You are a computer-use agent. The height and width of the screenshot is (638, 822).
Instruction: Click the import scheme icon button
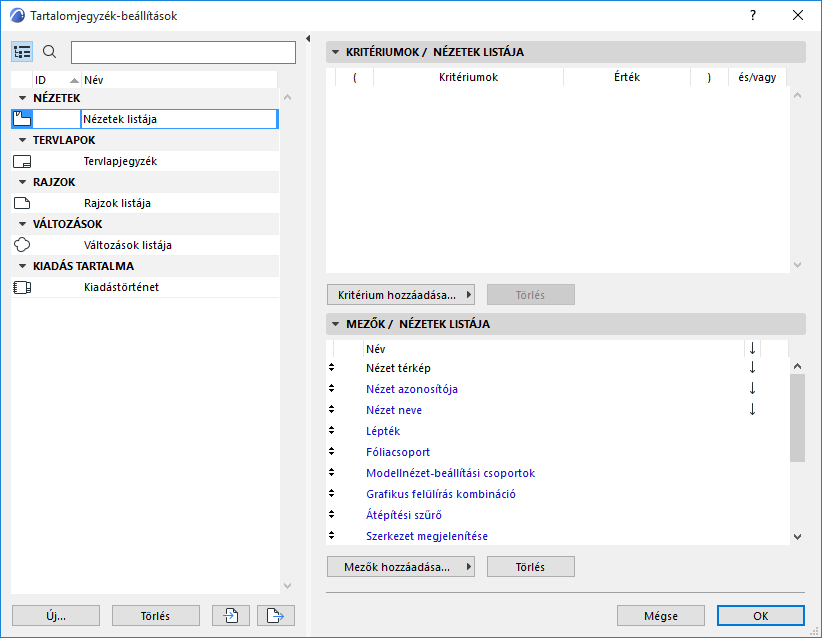pos(231,615)
